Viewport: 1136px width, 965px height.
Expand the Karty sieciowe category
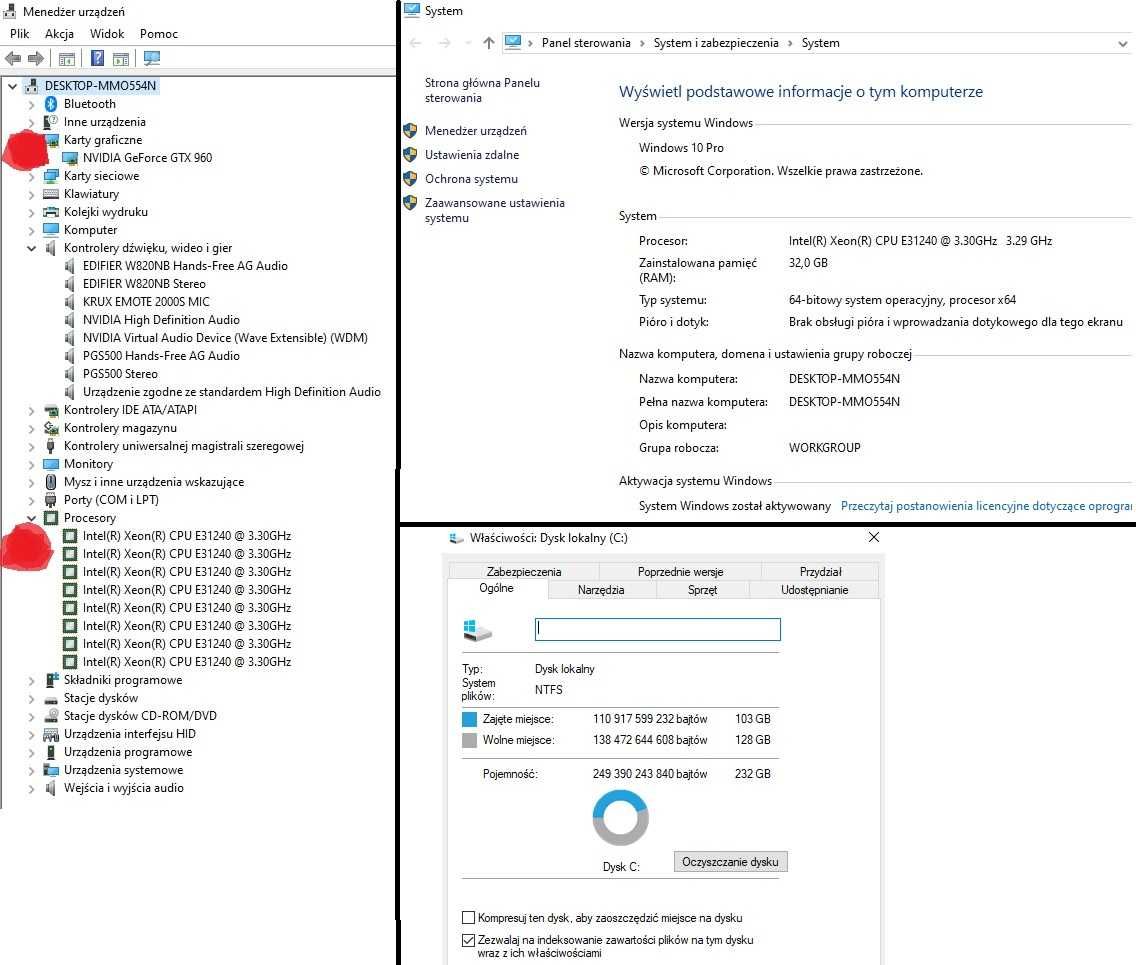31,176
